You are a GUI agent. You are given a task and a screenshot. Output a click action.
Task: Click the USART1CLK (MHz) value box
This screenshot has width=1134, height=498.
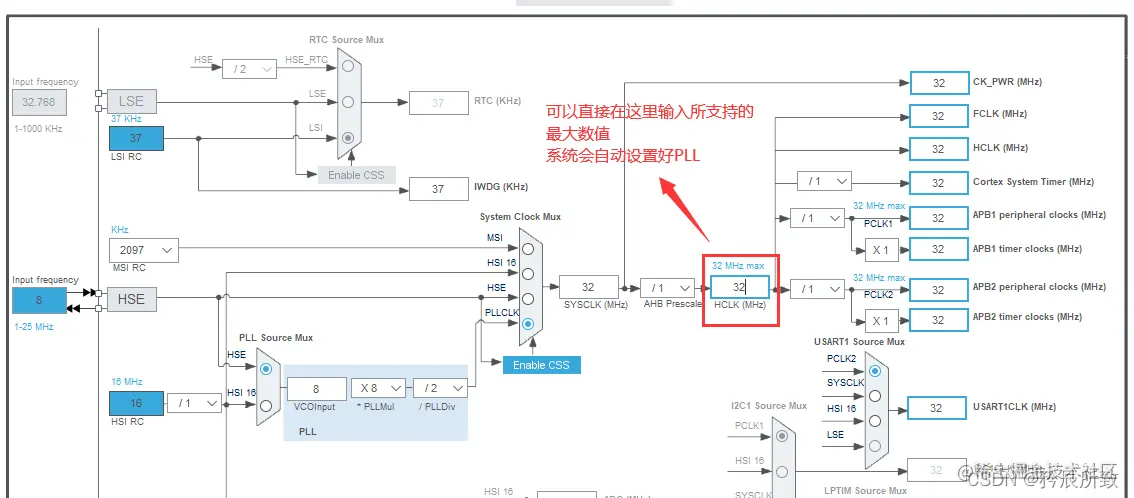click(937, 408)
